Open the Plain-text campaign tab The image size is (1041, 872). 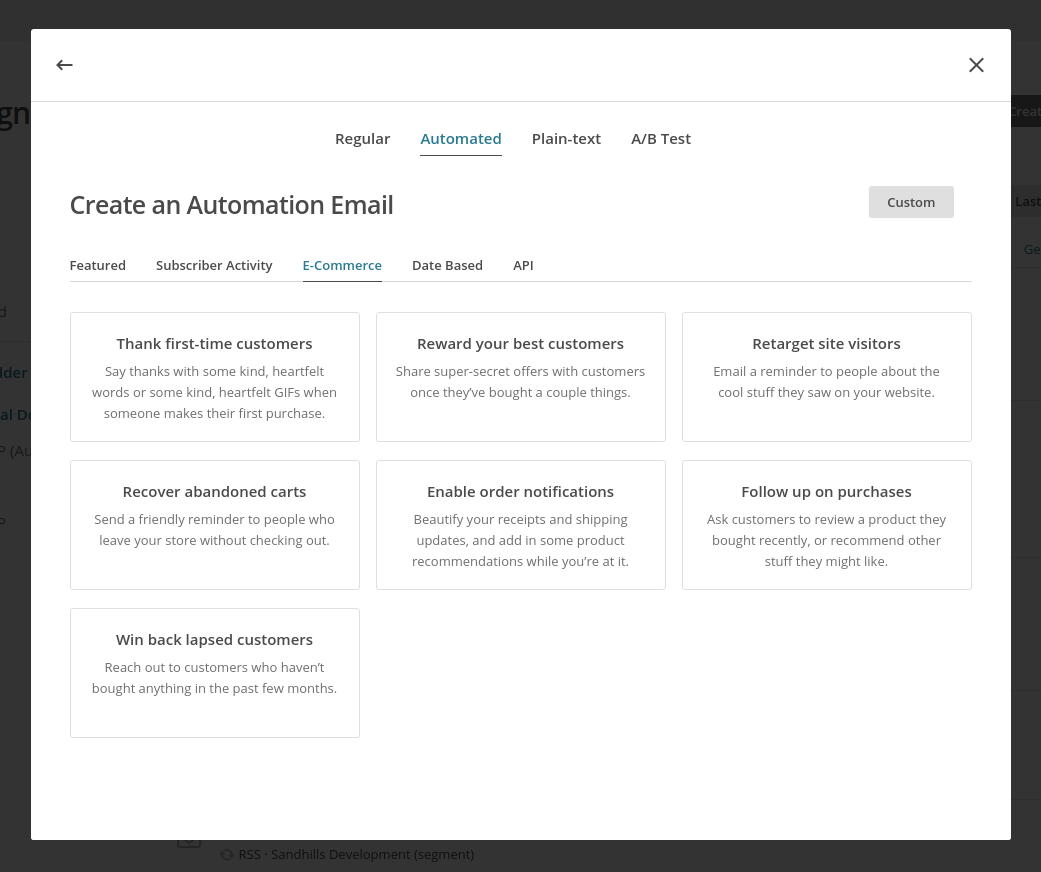click(566, 139)
